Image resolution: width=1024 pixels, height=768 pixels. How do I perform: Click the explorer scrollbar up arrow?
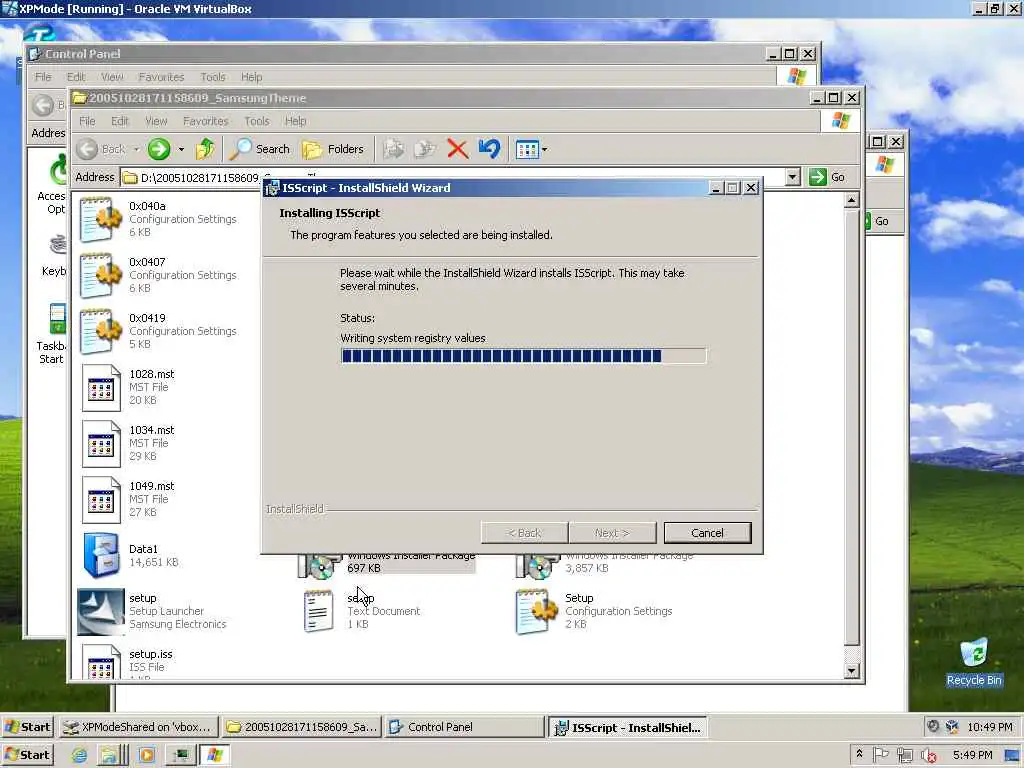coord(851,200)
